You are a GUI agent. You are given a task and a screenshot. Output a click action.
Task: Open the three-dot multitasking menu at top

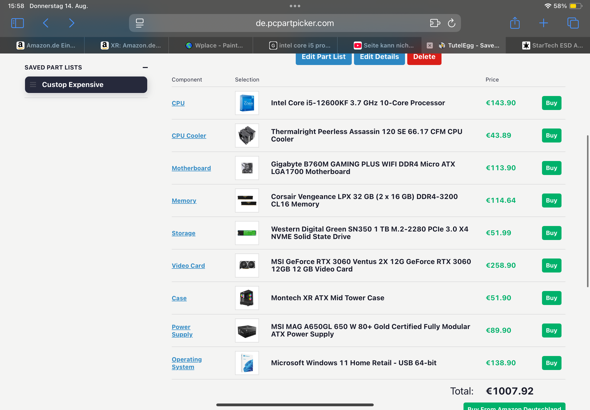(x=295, y=6)
